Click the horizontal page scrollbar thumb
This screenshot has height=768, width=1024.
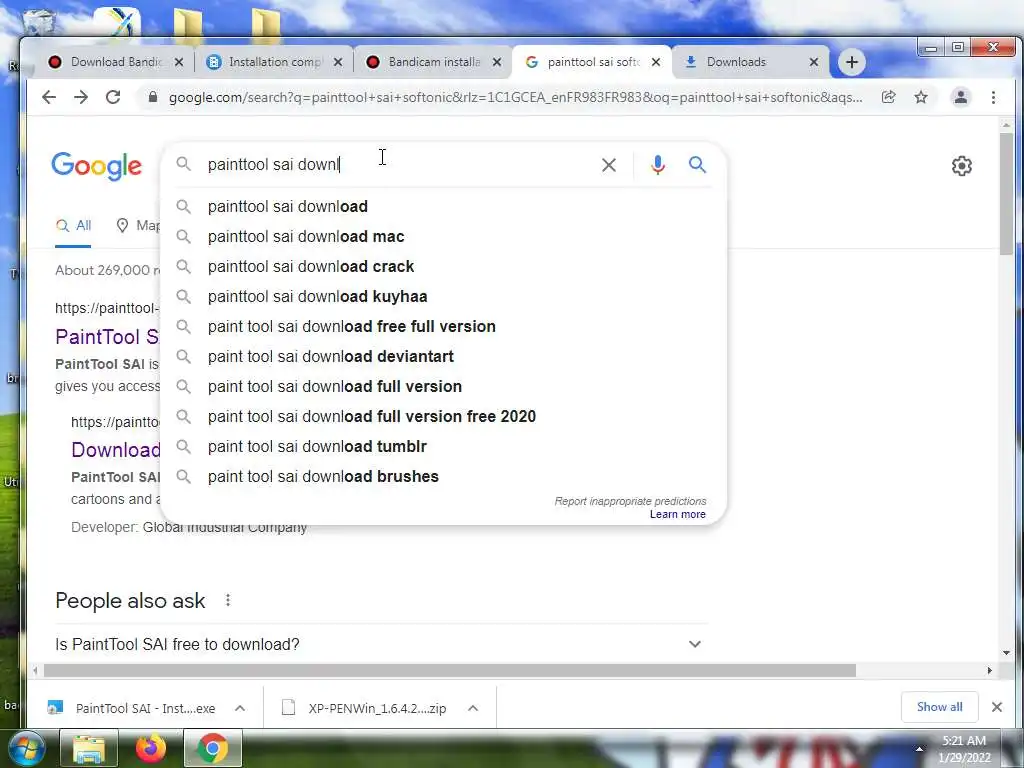450,671
